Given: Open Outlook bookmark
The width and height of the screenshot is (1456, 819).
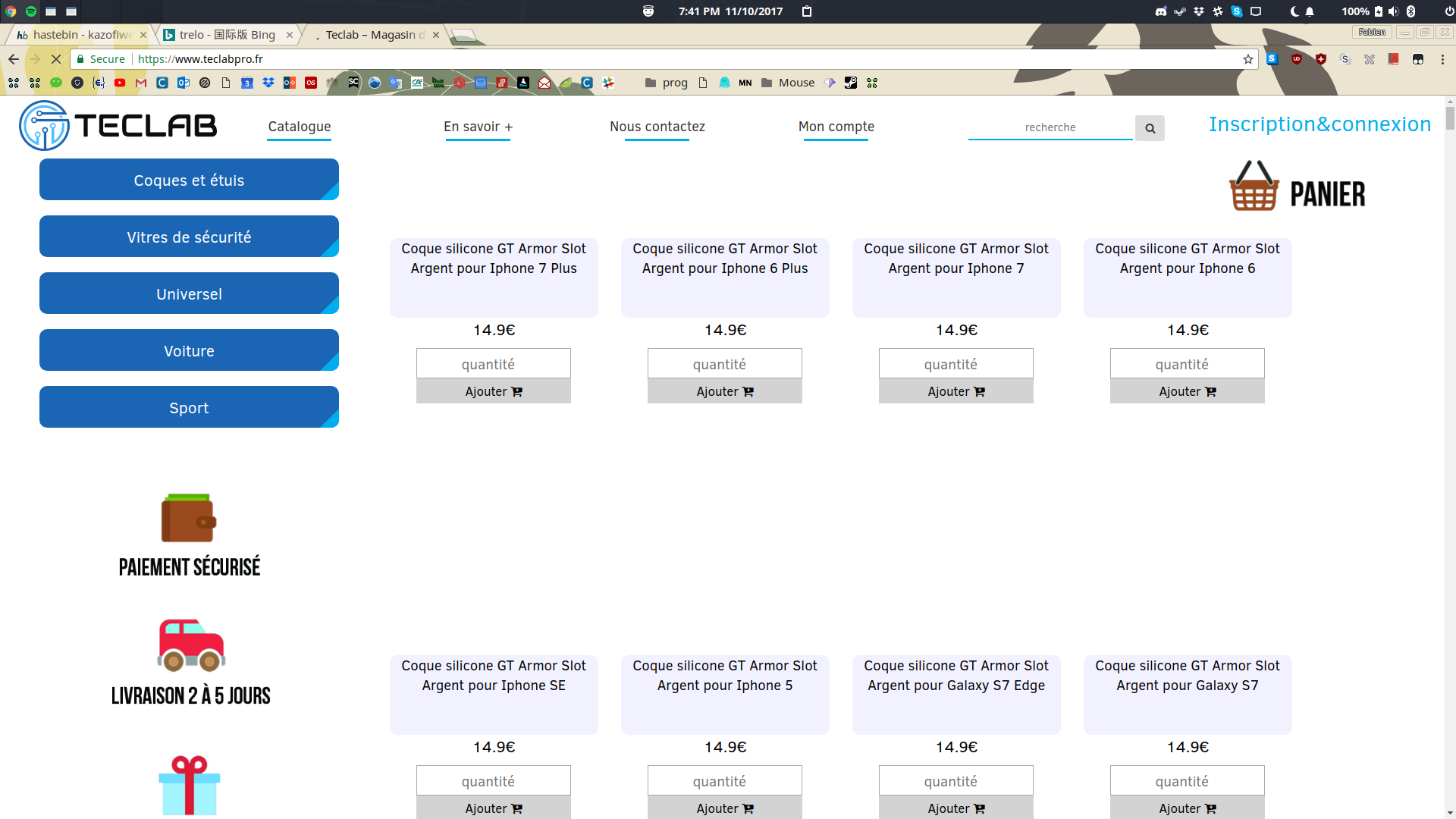Looking at the screenshot, I should 184,83.
